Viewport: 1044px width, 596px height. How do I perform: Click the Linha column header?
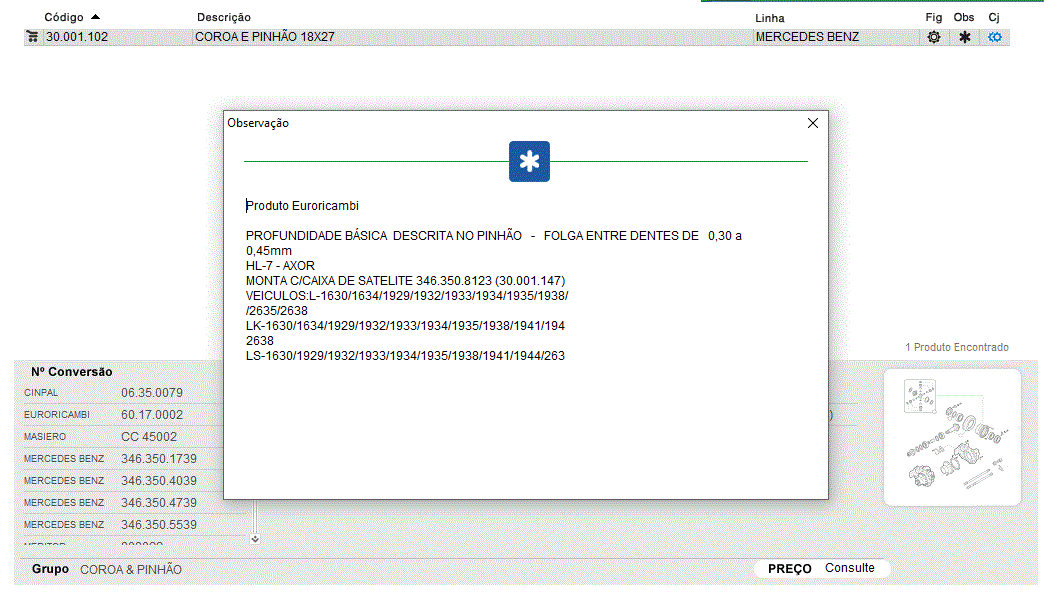point(769,18)
